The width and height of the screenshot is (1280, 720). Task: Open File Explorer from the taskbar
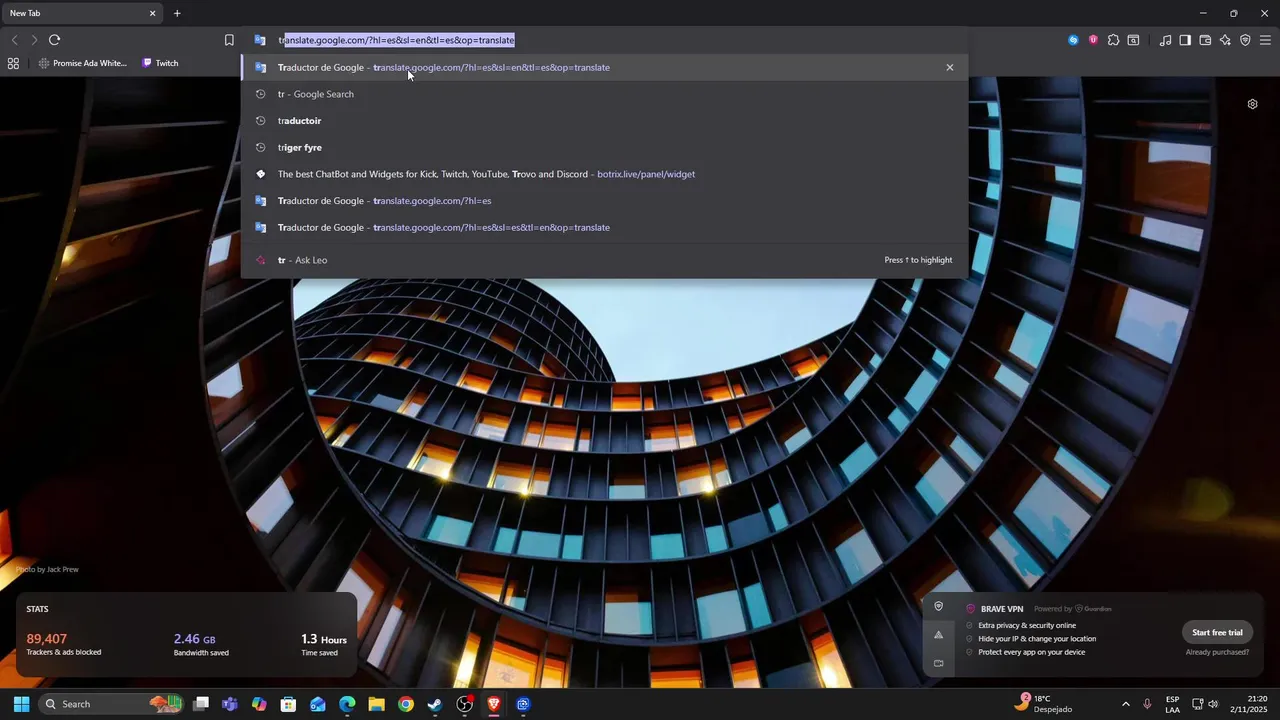(x=376, y=704)
